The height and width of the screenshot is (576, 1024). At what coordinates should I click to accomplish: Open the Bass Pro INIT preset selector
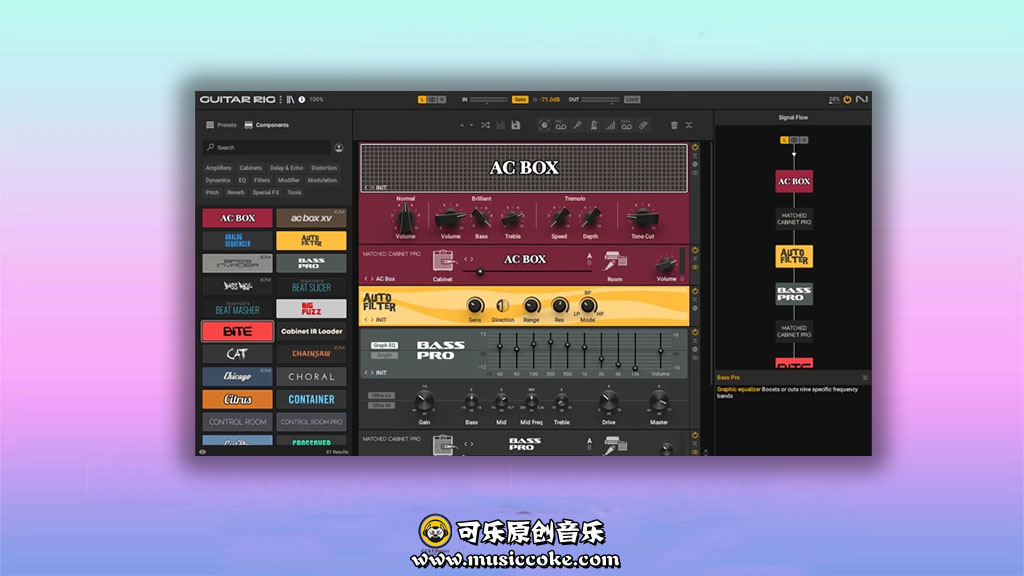tap(376, 373)
